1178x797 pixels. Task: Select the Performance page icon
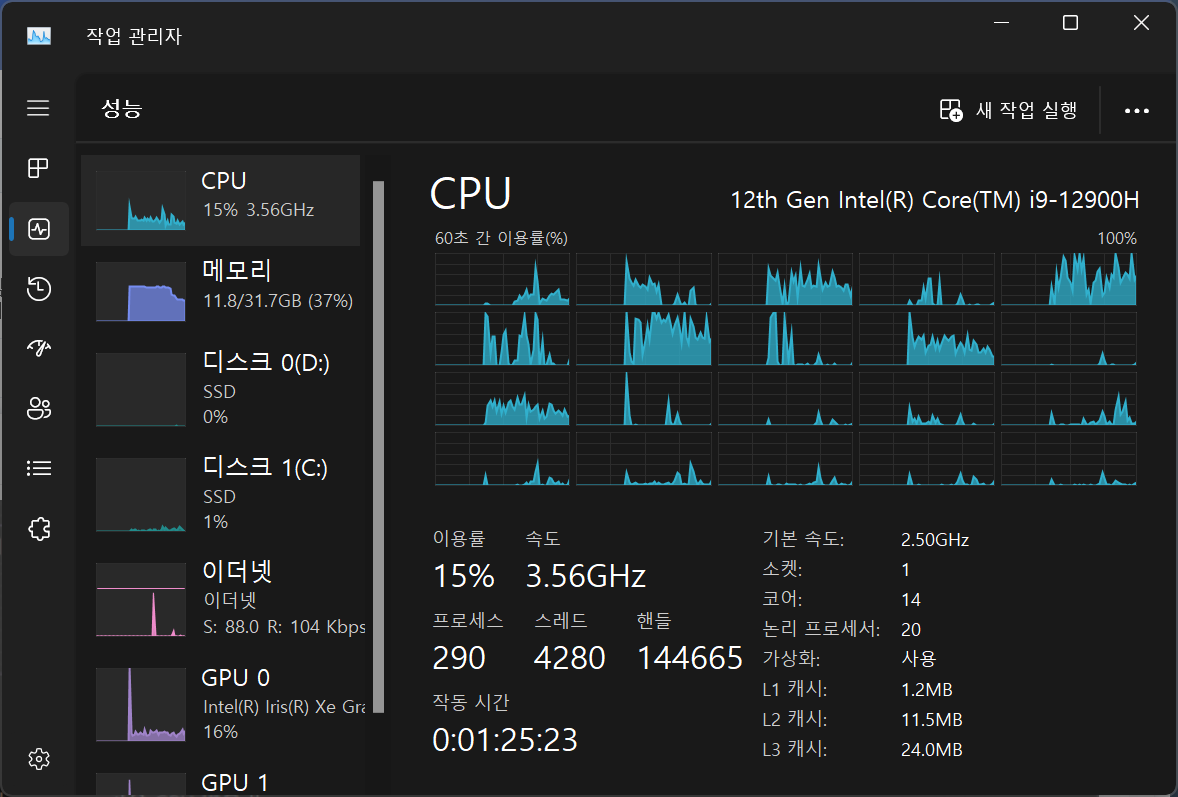coord(38,229)
